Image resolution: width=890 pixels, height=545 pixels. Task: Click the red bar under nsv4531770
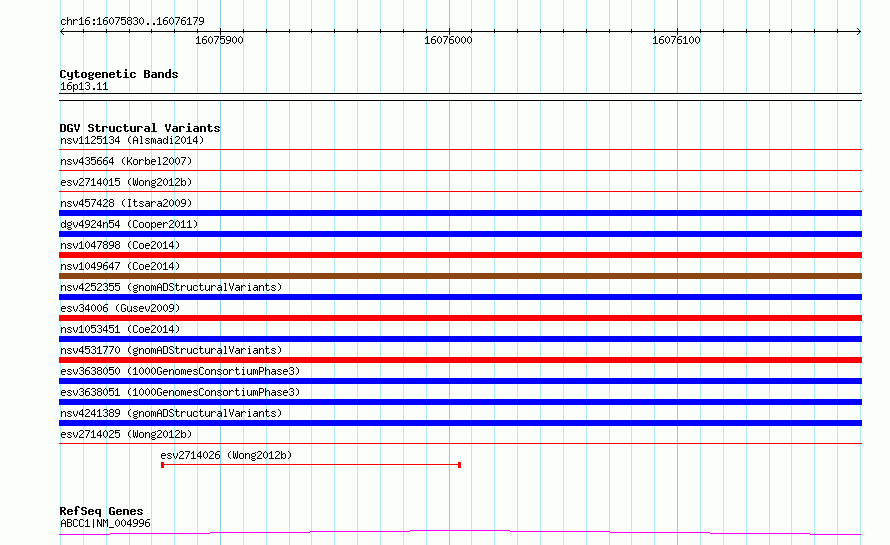(460, 360)
